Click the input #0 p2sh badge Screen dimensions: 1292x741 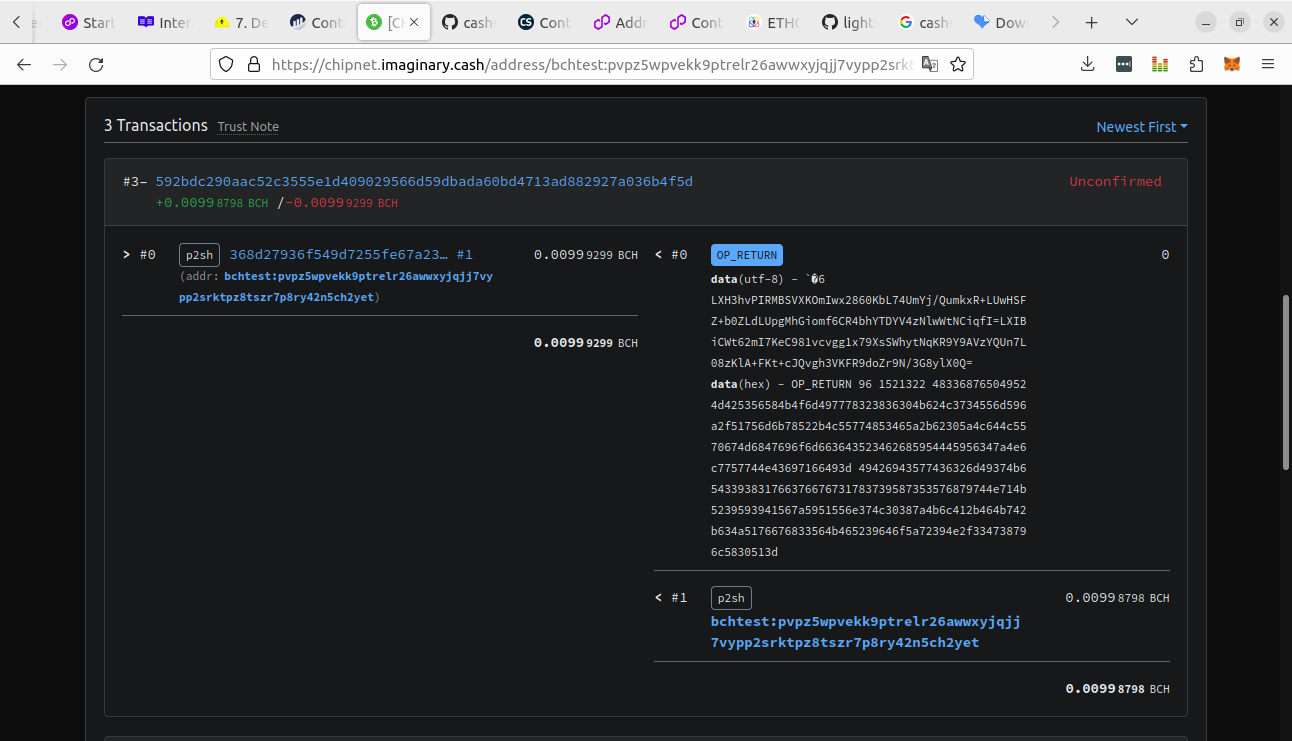[199, 255]
